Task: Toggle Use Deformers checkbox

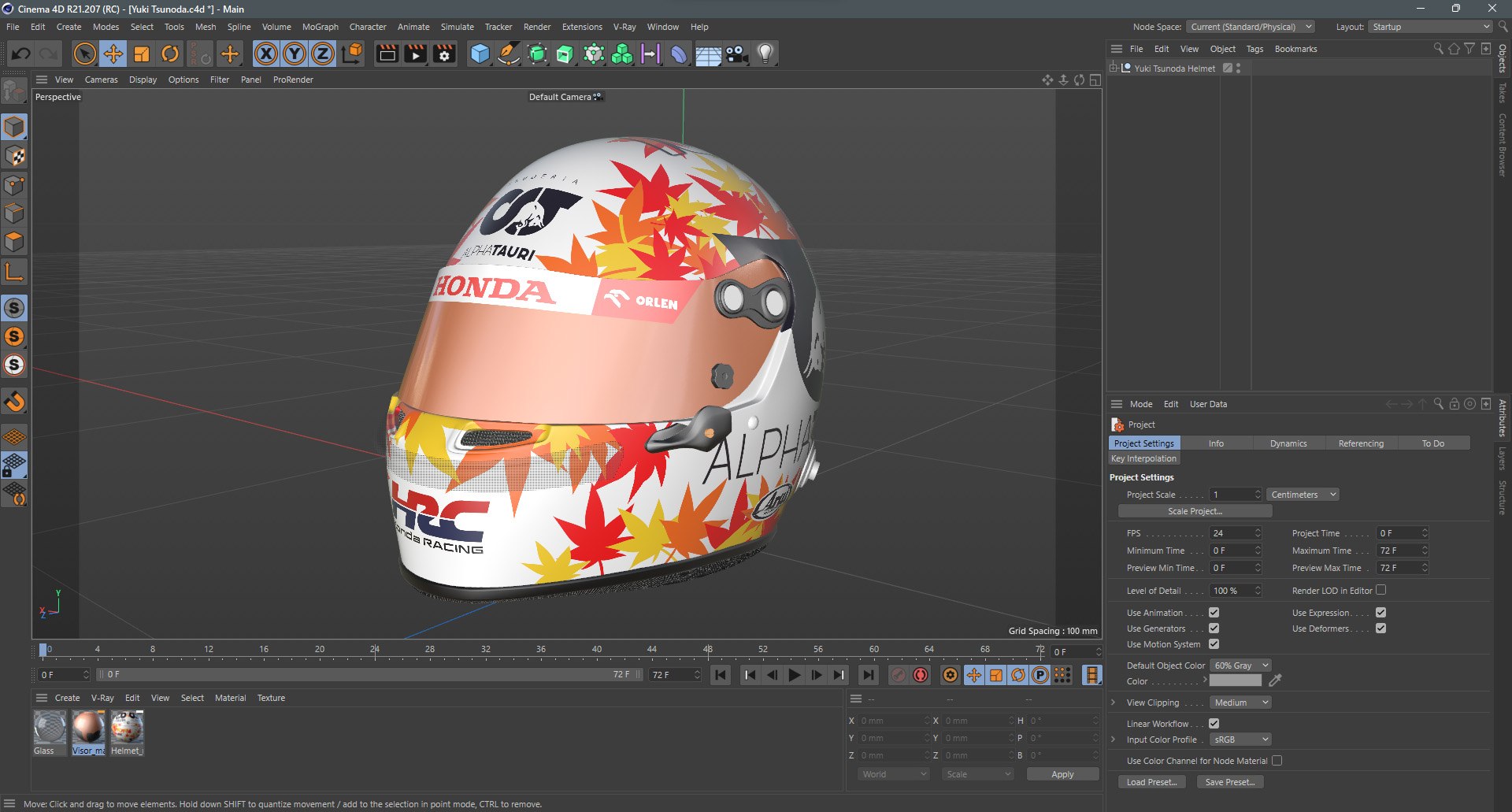Action: (1380, 628)
